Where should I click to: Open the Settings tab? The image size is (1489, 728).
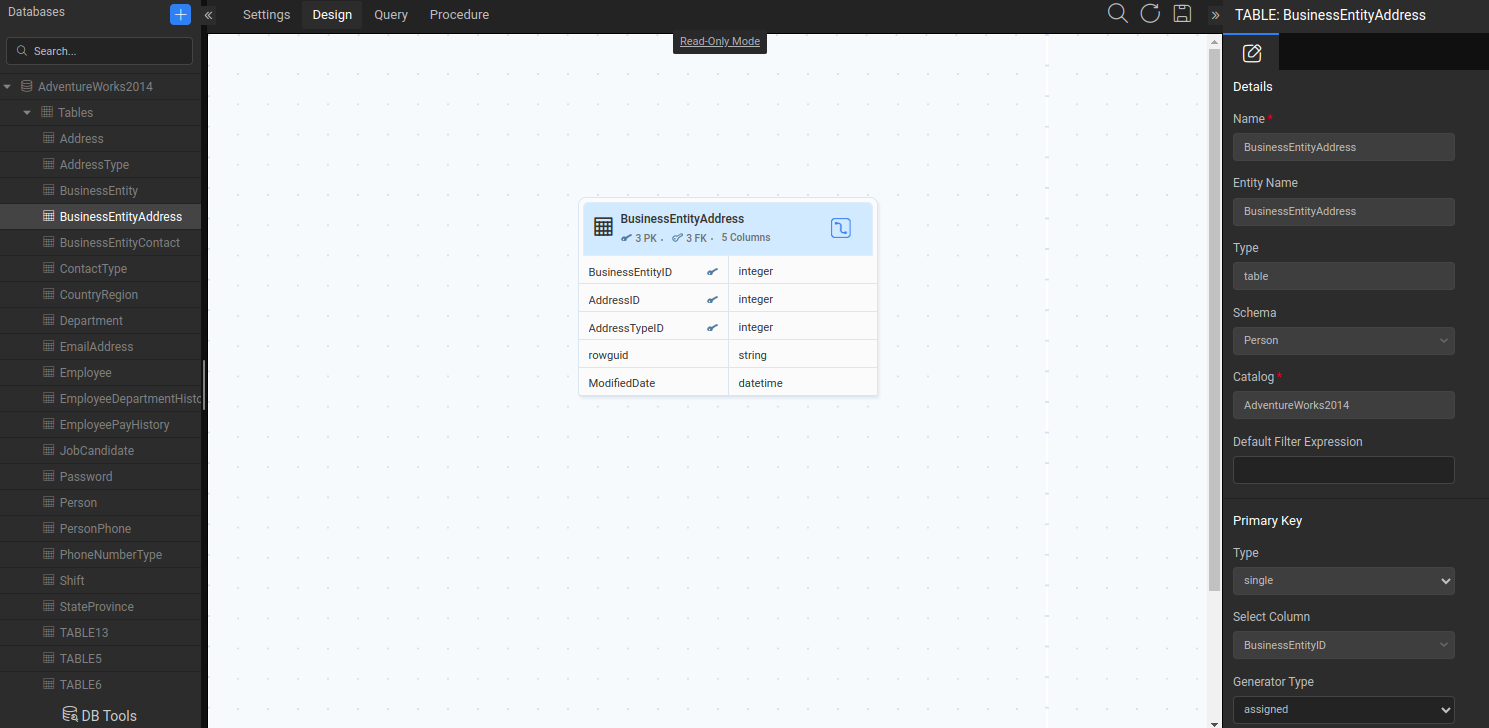pos(266,14)
